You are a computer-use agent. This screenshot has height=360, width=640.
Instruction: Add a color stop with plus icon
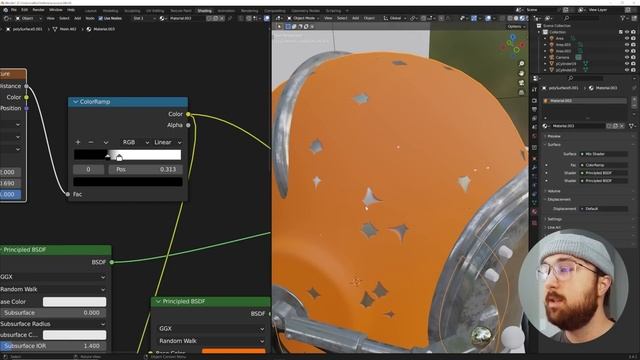78,142
